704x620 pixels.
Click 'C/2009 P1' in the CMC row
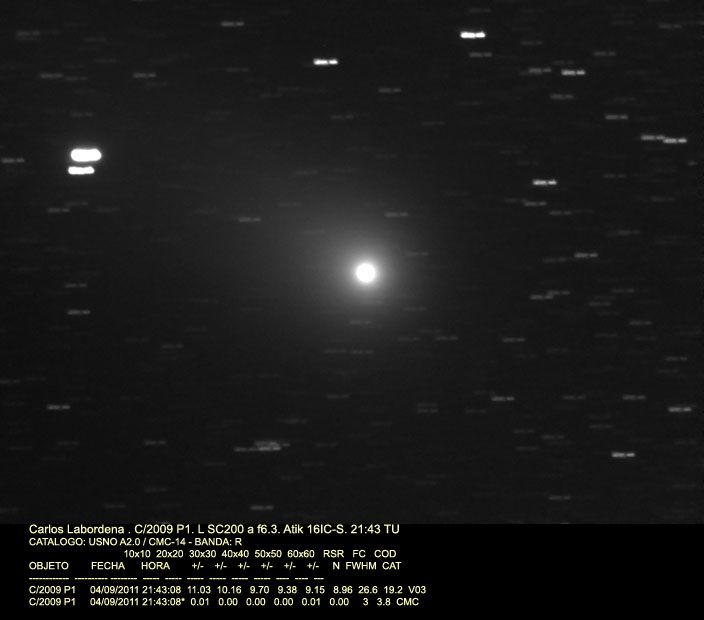(x=52, y=602)
